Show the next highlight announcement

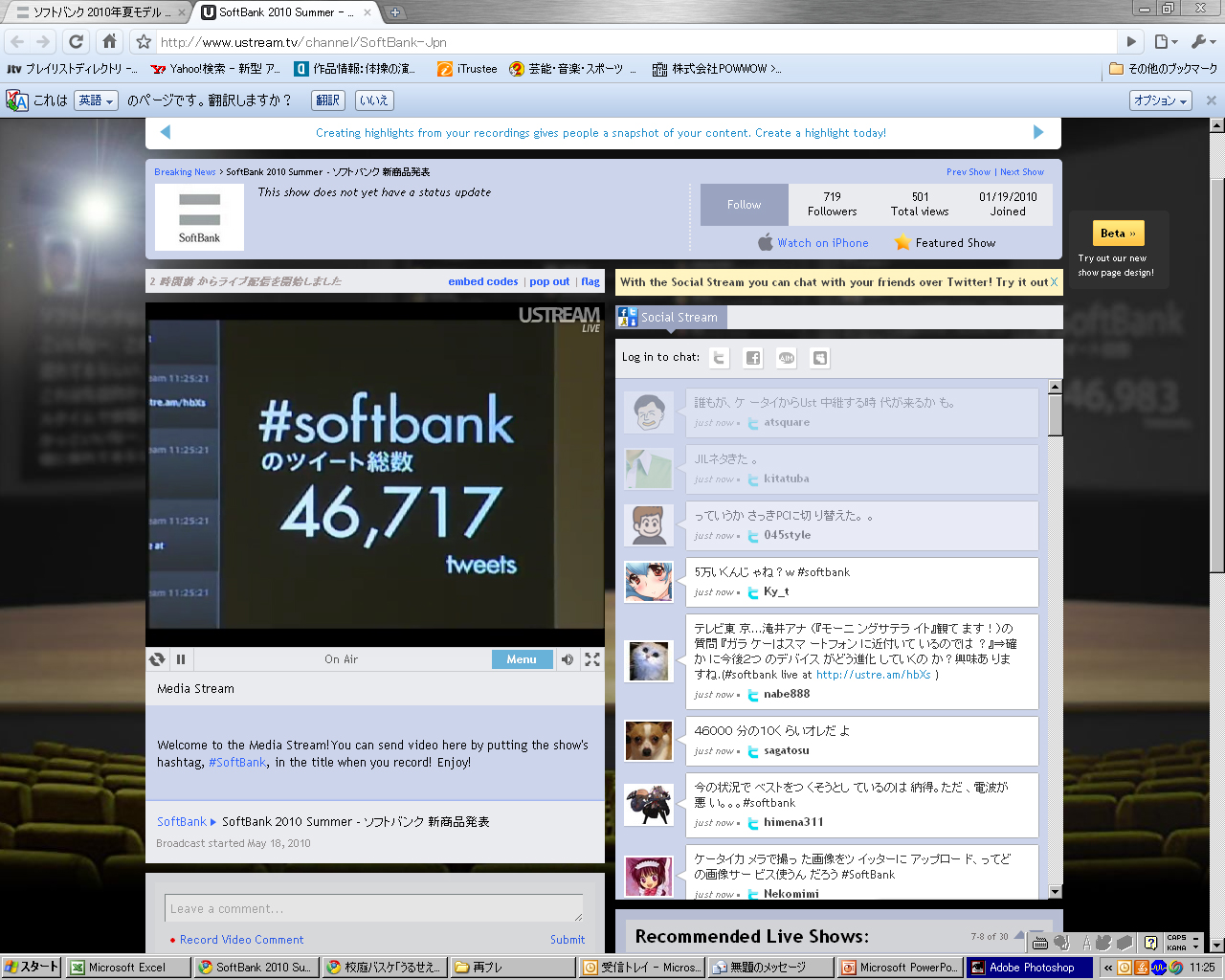coord(1038,133)
